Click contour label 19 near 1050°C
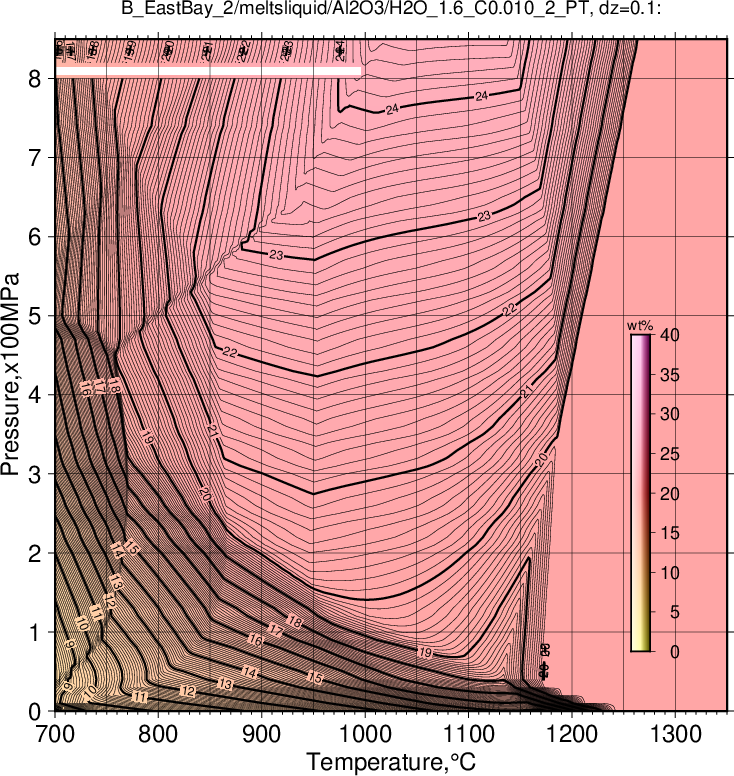 click(425, 652)
